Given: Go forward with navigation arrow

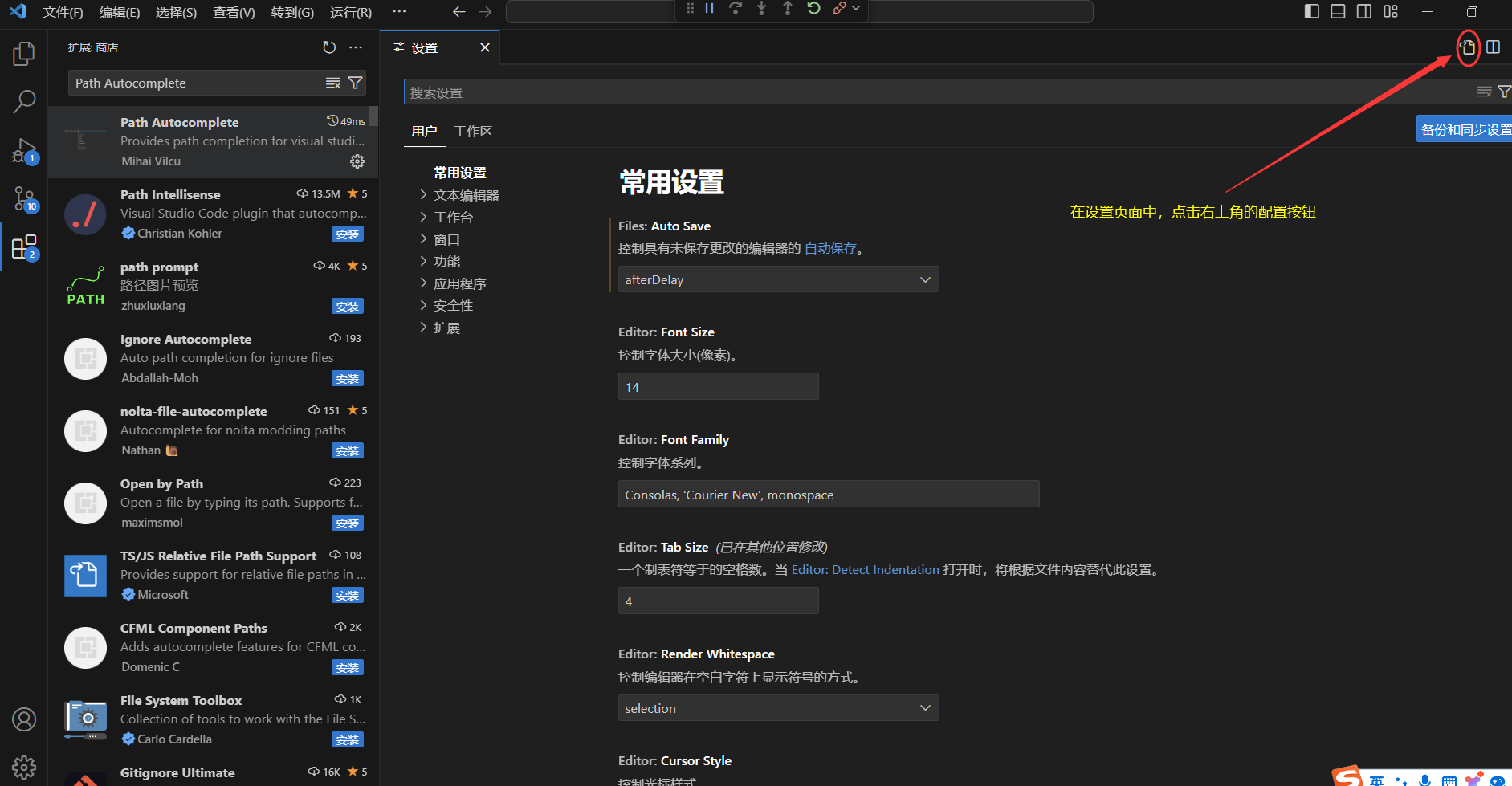Looking at the screenshot, I should click(x=485, y=11).
